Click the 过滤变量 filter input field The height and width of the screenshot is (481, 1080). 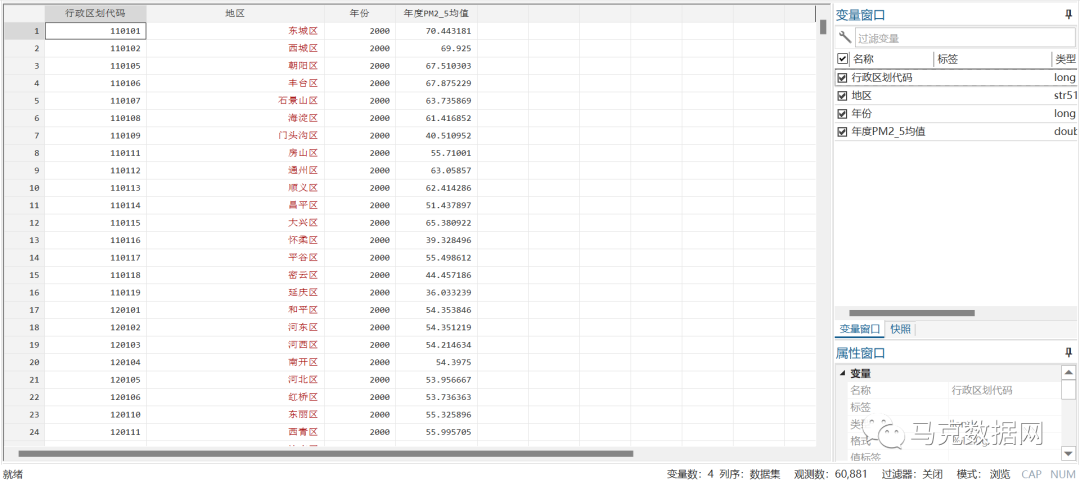[965, 39]
